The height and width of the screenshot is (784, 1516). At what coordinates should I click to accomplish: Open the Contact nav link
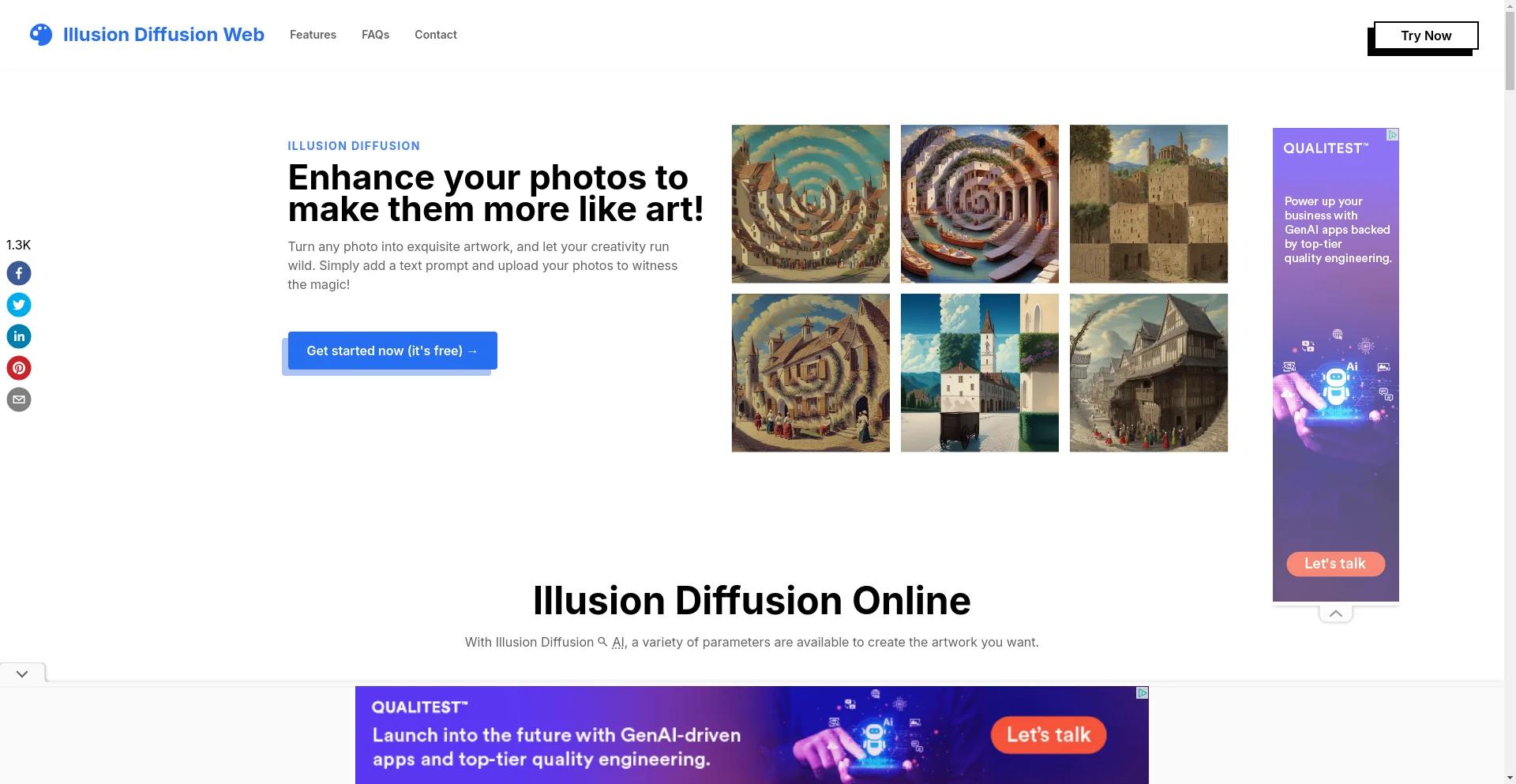[x=436, y=35]
